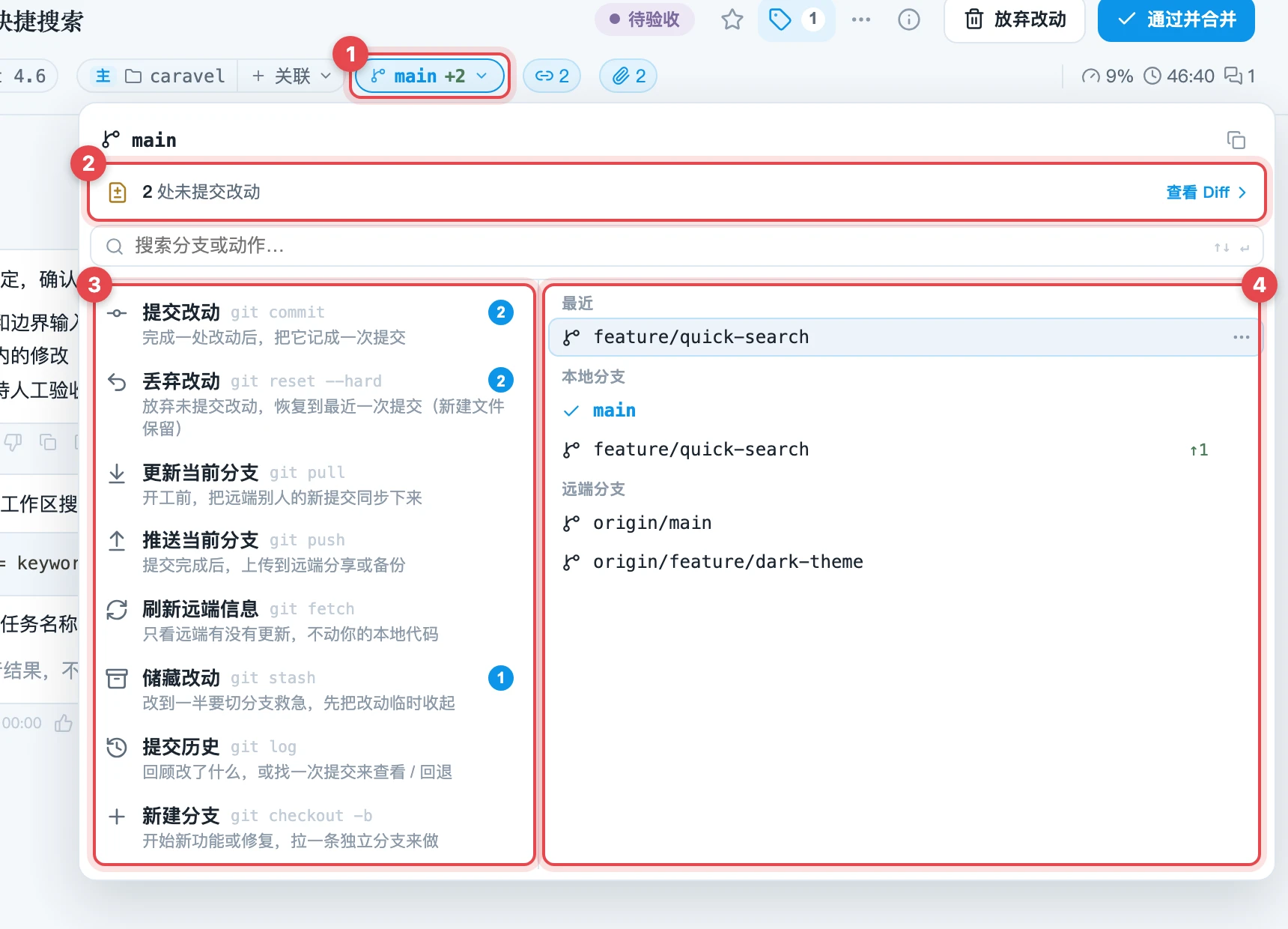Click the 放弃改动 button

[x=1015, y=19]
